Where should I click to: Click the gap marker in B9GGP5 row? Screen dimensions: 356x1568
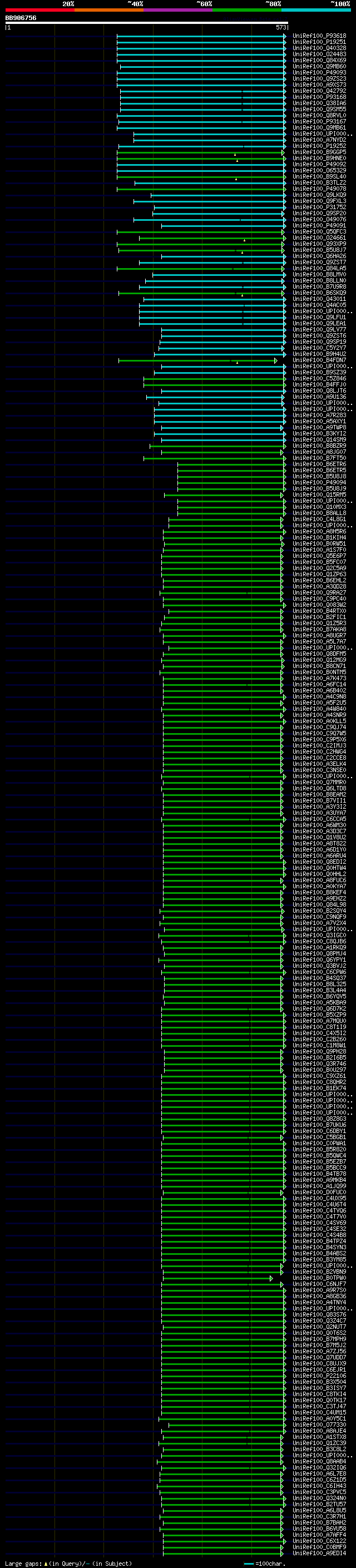point(235,155)
